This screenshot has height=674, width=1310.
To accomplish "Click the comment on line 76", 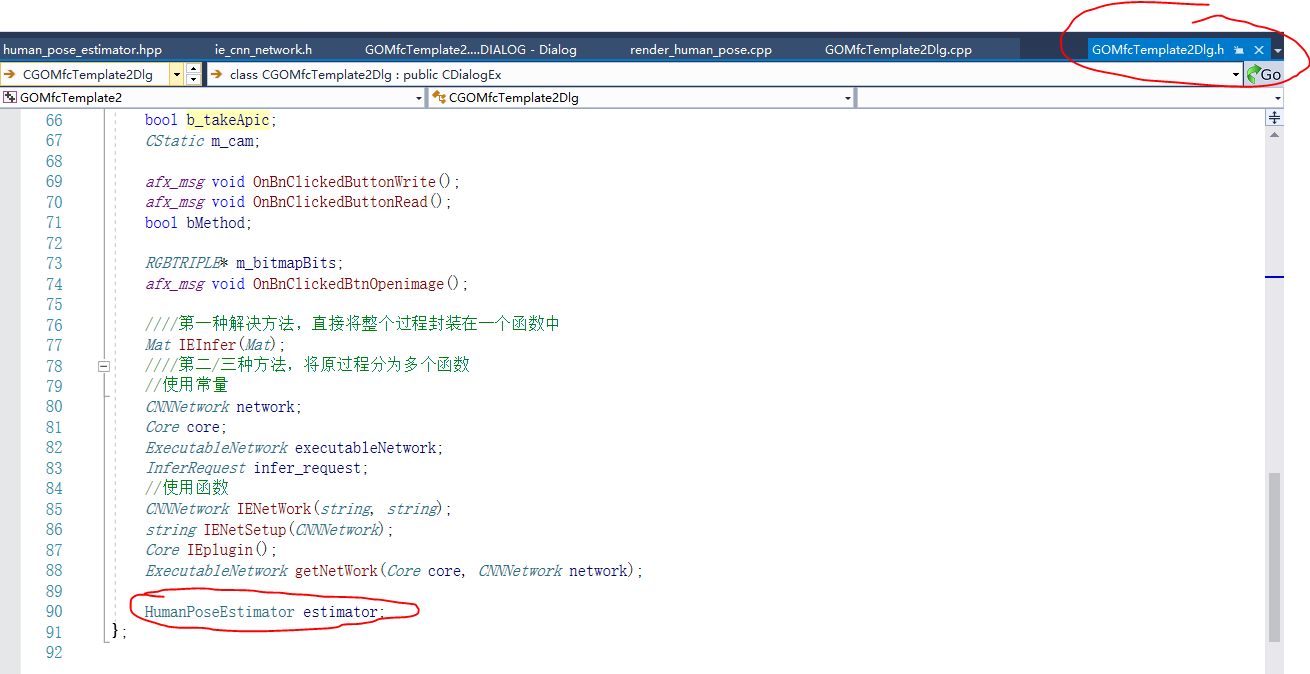I will (x=352, y=325).
